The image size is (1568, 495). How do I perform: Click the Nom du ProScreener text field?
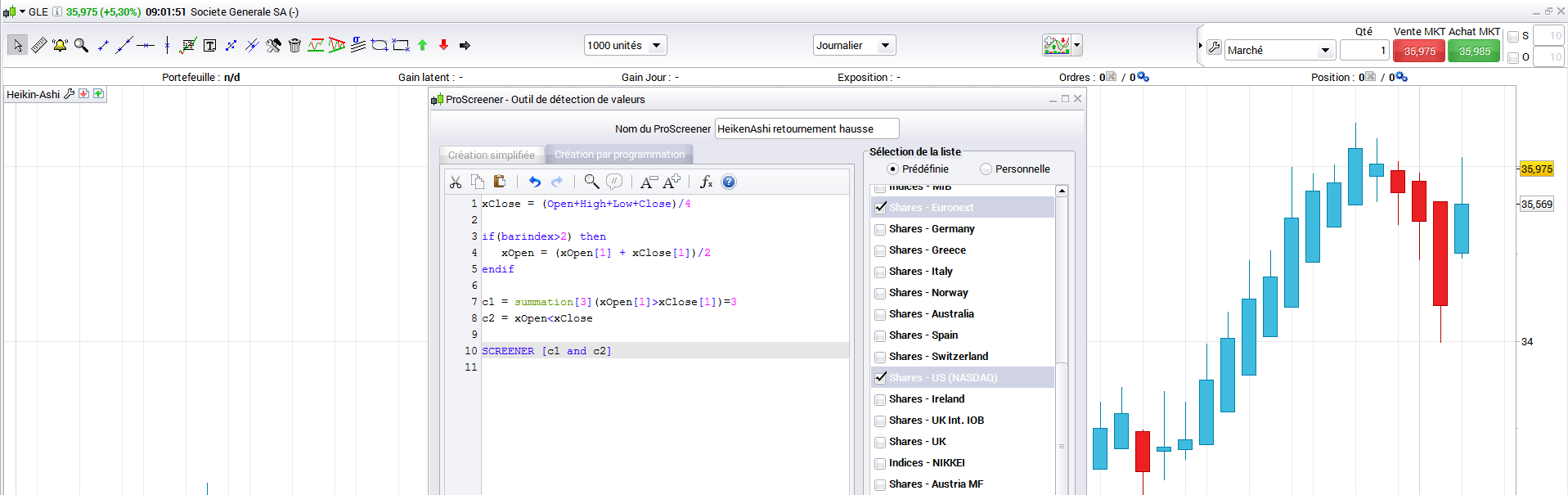(x=806, y=129)
